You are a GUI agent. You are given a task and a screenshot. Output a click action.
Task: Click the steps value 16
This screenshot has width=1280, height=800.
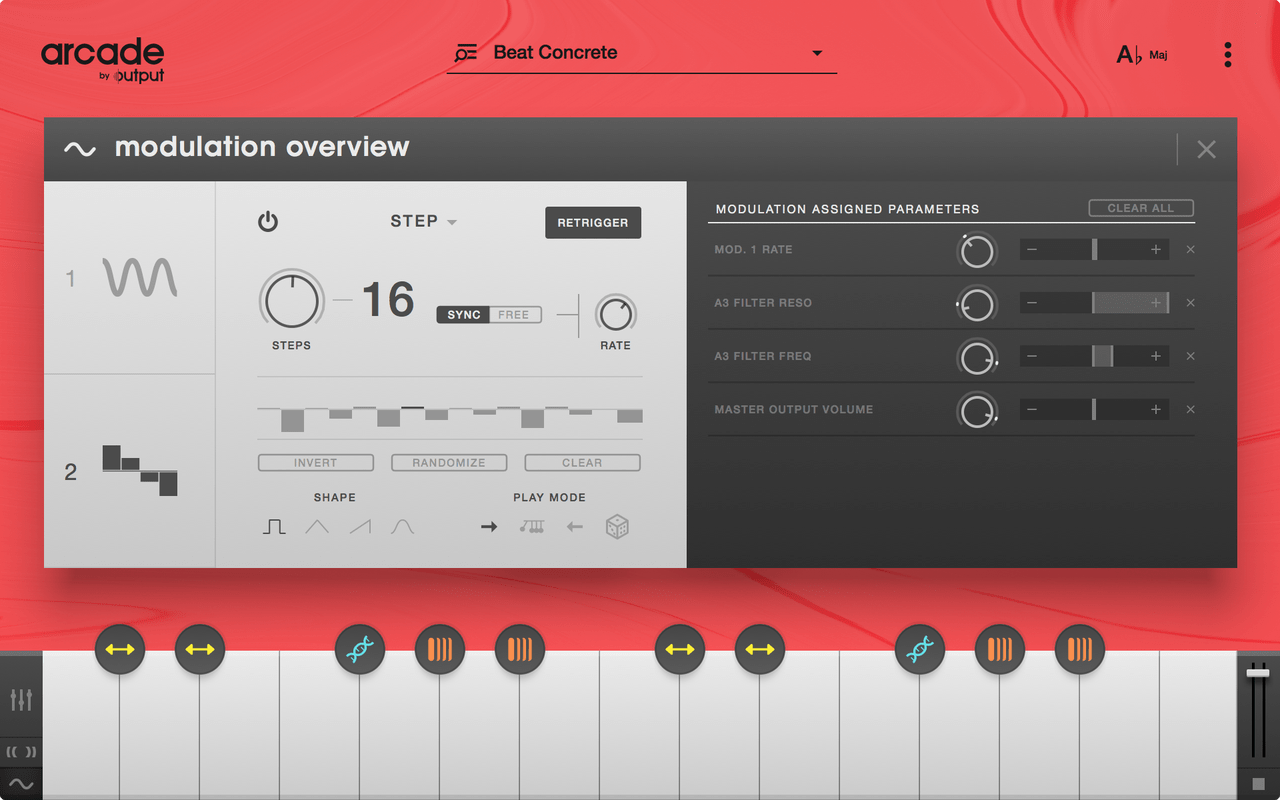[388, 300]
